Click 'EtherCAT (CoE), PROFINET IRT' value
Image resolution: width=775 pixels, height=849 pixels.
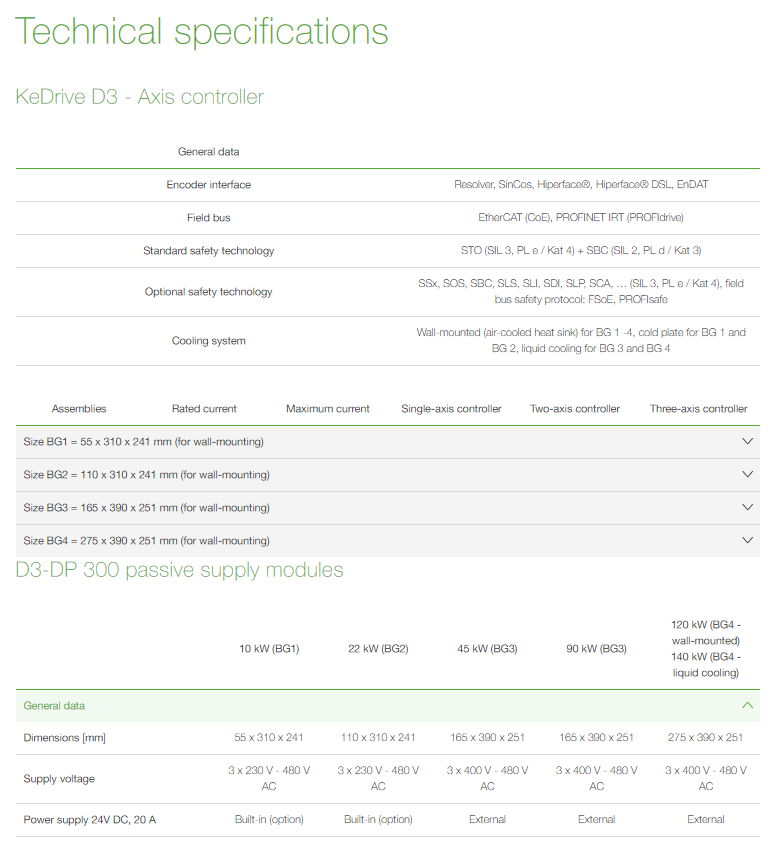tap(581, 218)
